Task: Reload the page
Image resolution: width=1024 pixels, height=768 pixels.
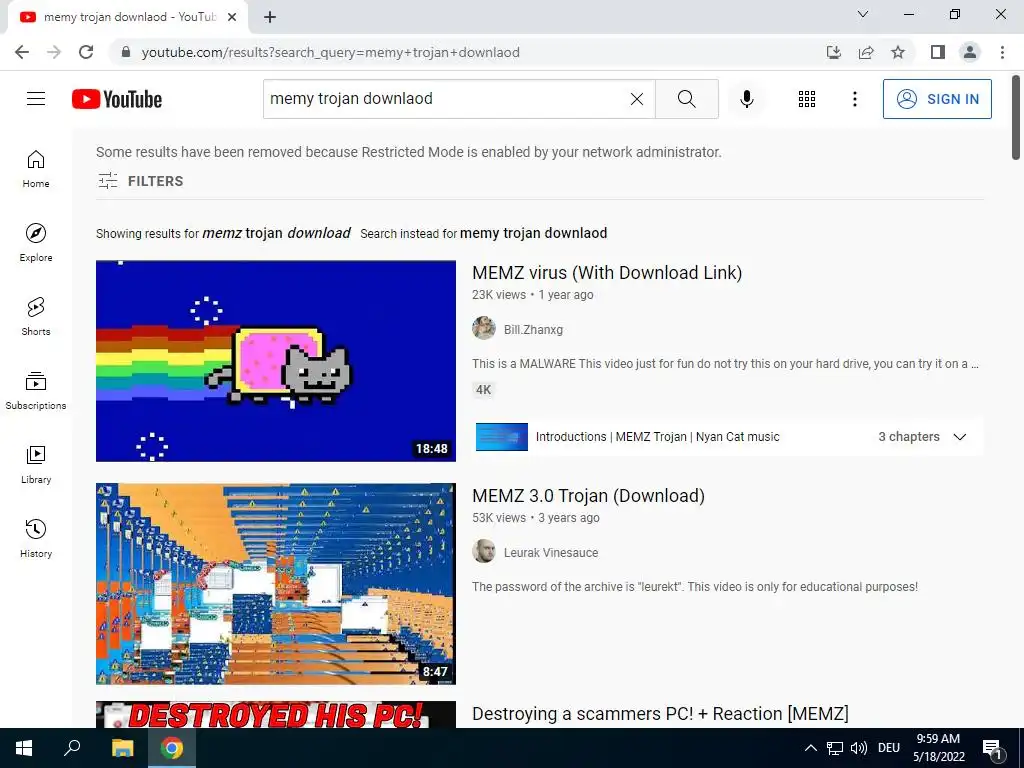Action: [86, 52]
